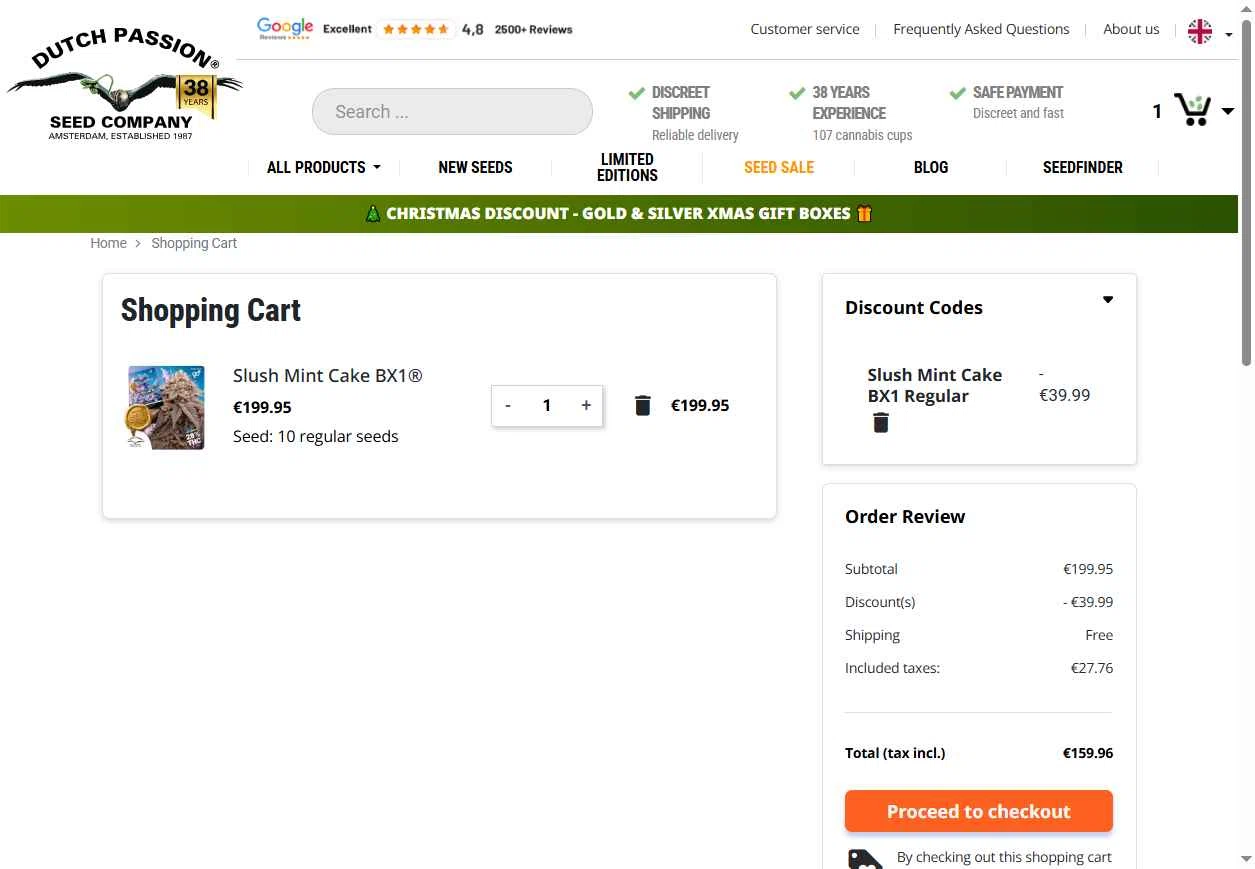Open the About us page
Viewport: 1255px width, 869px height.
(1131, 29)
